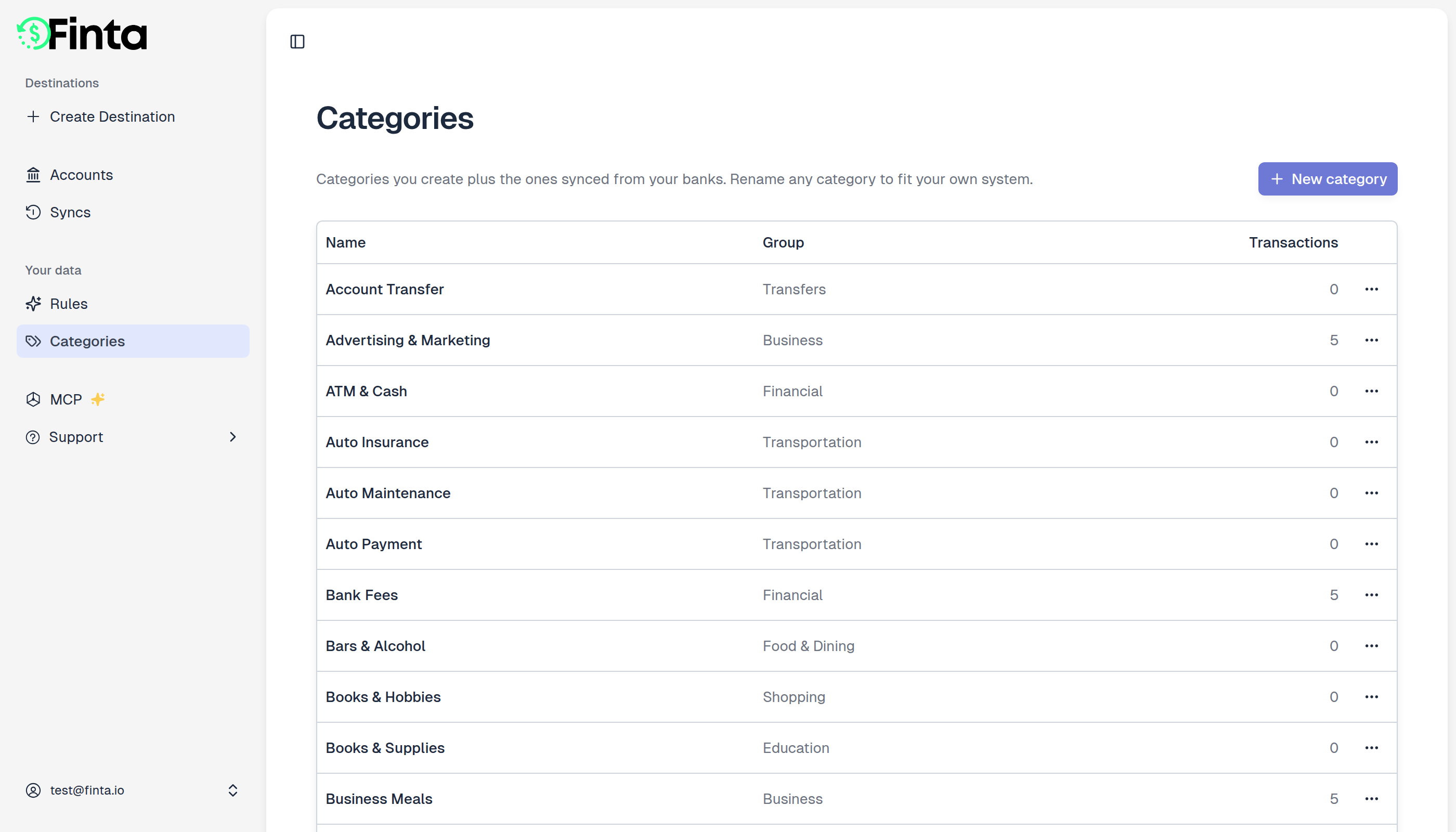1456x832 pixels.
Task: Click the bank icon next to Accounts
Action: (33, 175)
